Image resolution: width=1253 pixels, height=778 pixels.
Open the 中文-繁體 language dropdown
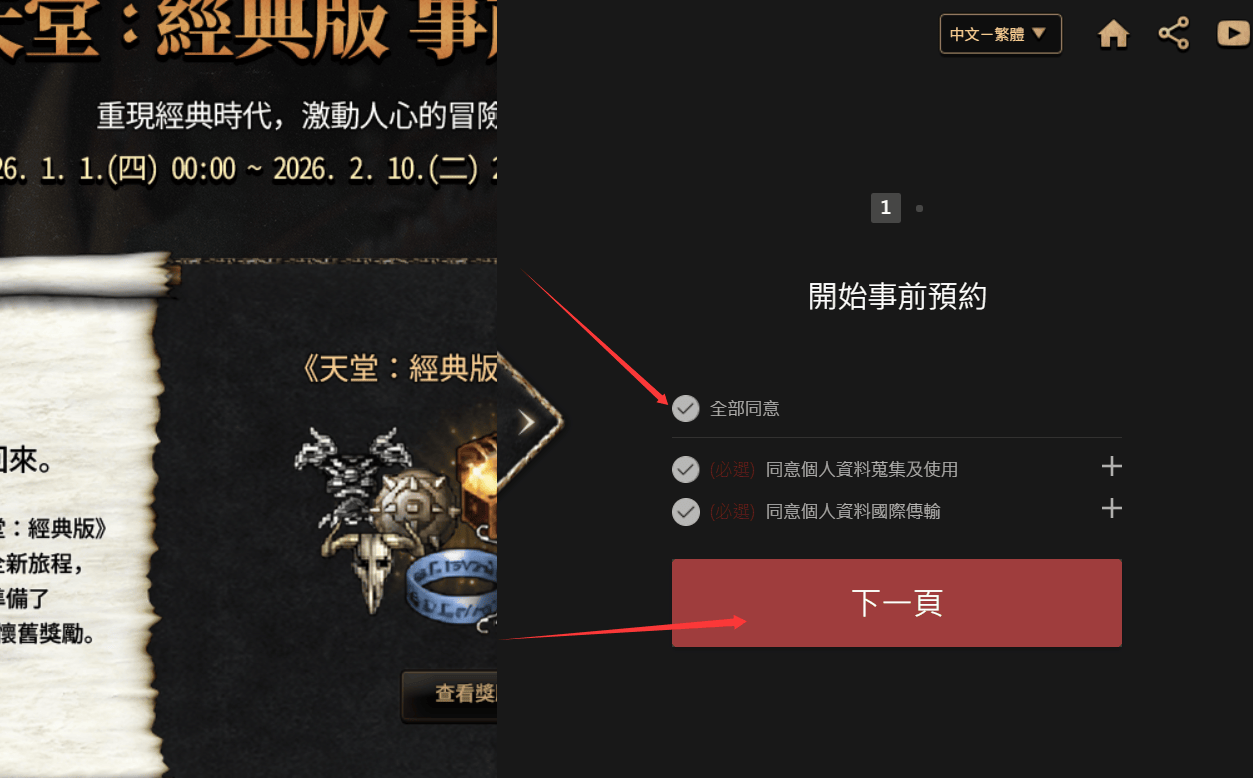point(1000,34)
